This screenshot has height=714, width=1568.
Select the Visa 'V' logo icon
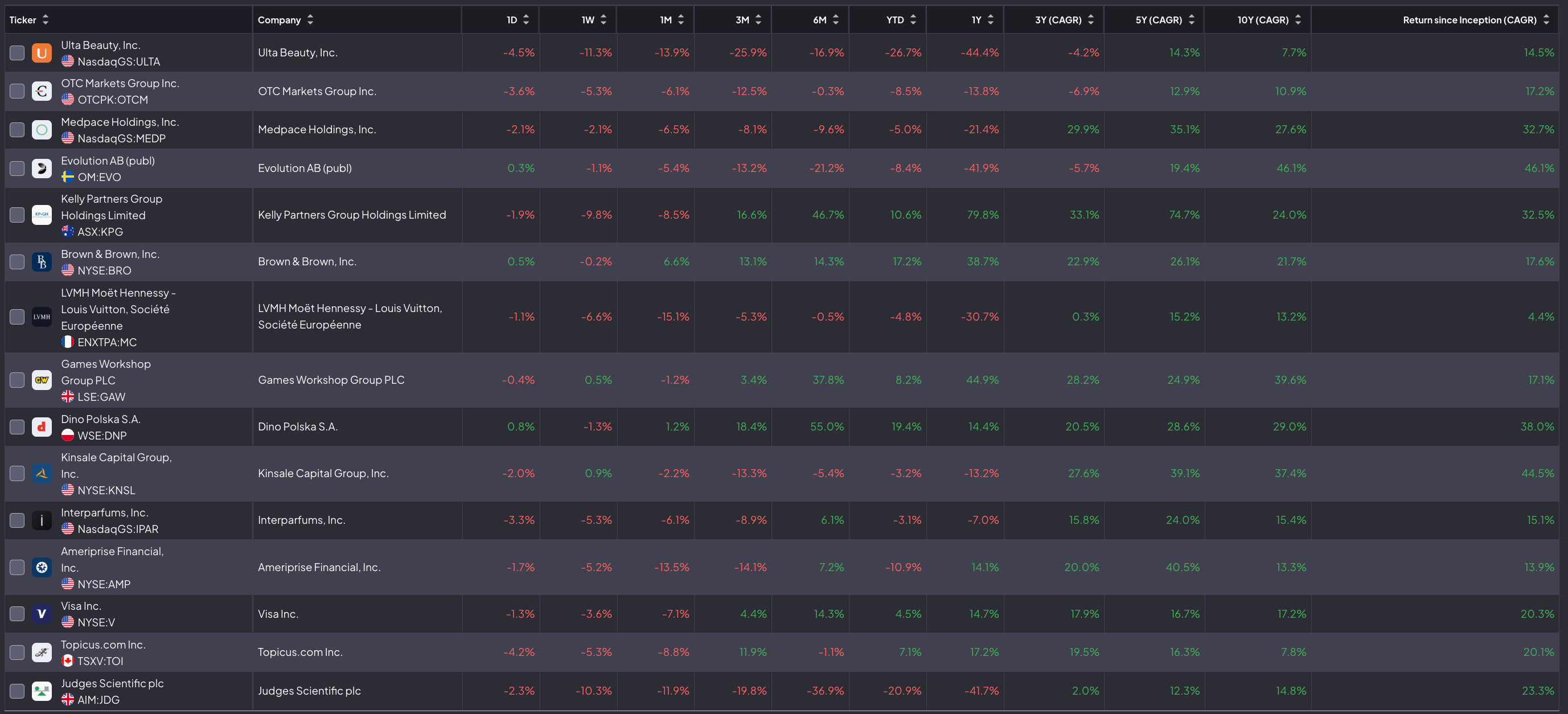coord(42,614)
